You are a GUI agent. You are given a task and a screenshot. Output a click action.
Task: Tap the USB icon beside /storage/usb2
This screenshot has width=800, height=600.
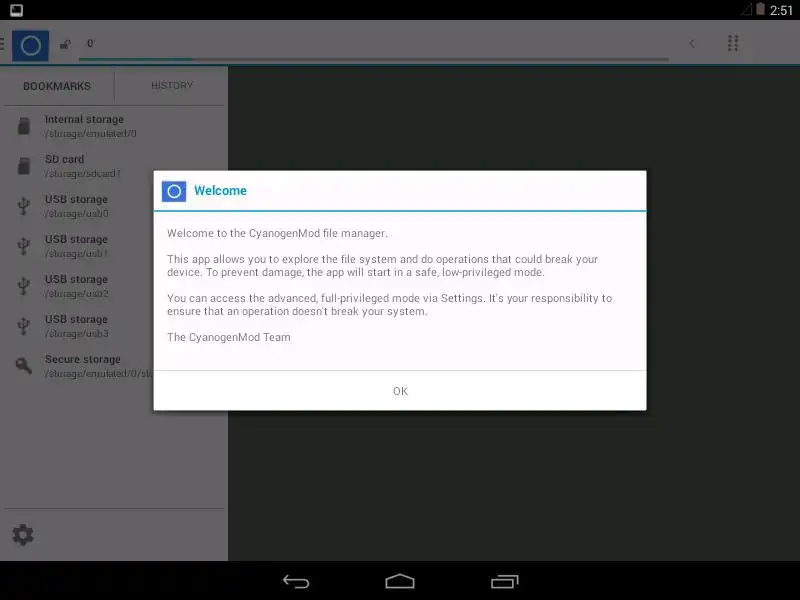[x=23, y=286]
